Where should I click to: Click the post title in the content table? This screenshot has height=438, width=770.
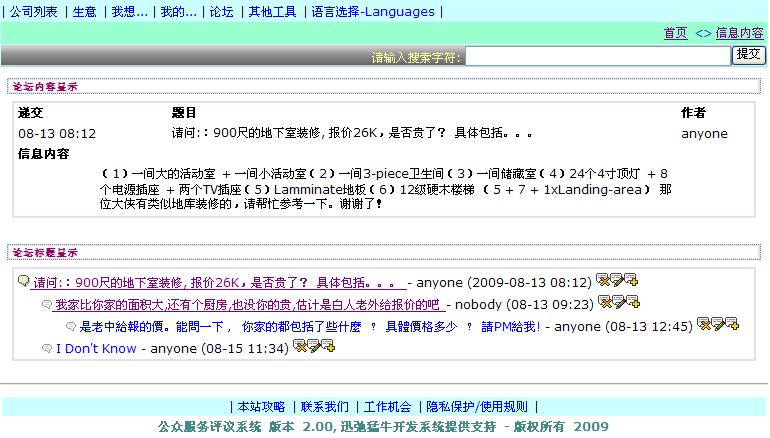click(x=352, y=133)
